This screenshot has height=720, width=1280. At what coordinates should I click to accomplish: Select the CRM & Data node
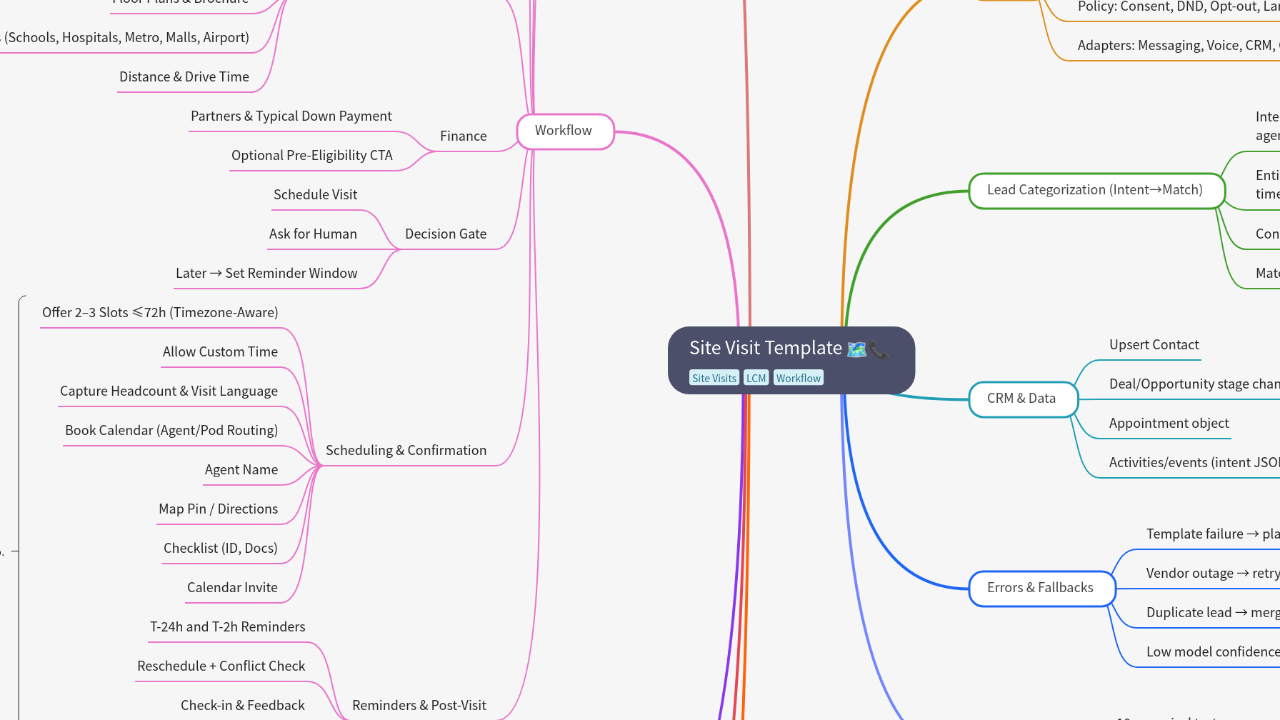coord(1023,399)
